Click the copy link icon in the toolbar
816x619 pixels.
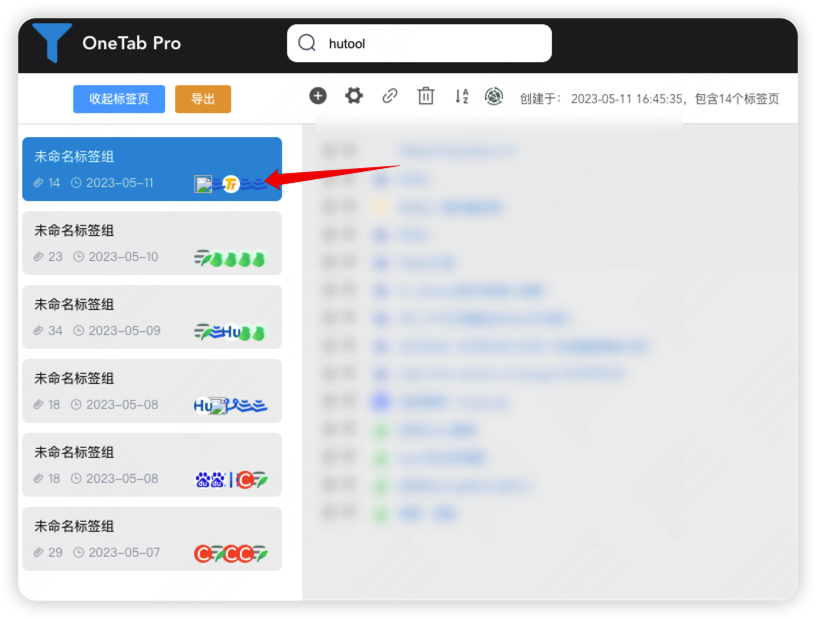390,96
